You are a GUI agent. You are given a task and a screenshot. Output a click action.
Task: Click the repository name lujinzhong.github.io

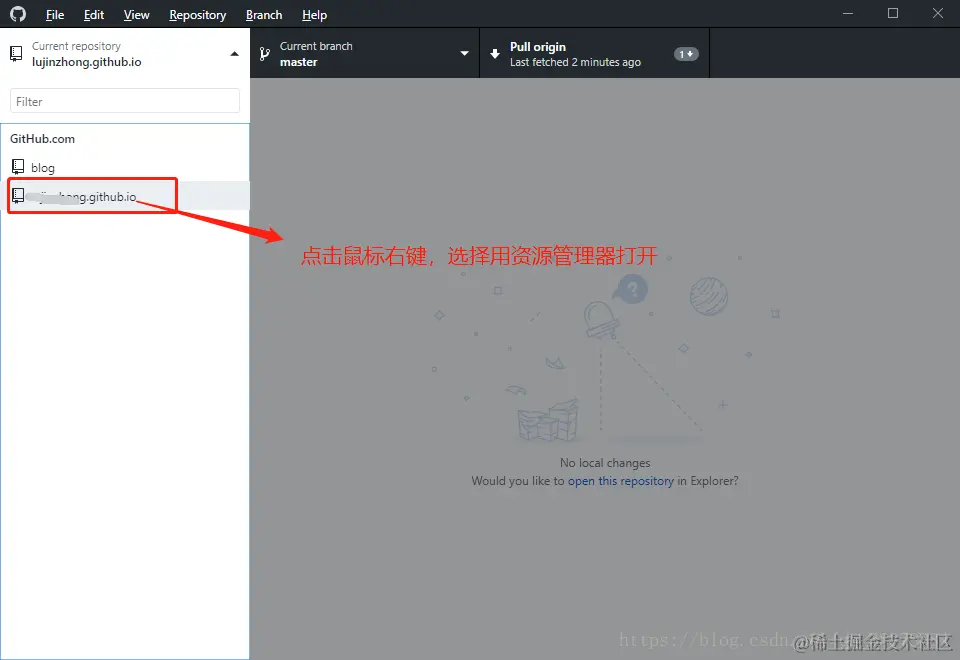pyautogui.click(x=86, y=62)
